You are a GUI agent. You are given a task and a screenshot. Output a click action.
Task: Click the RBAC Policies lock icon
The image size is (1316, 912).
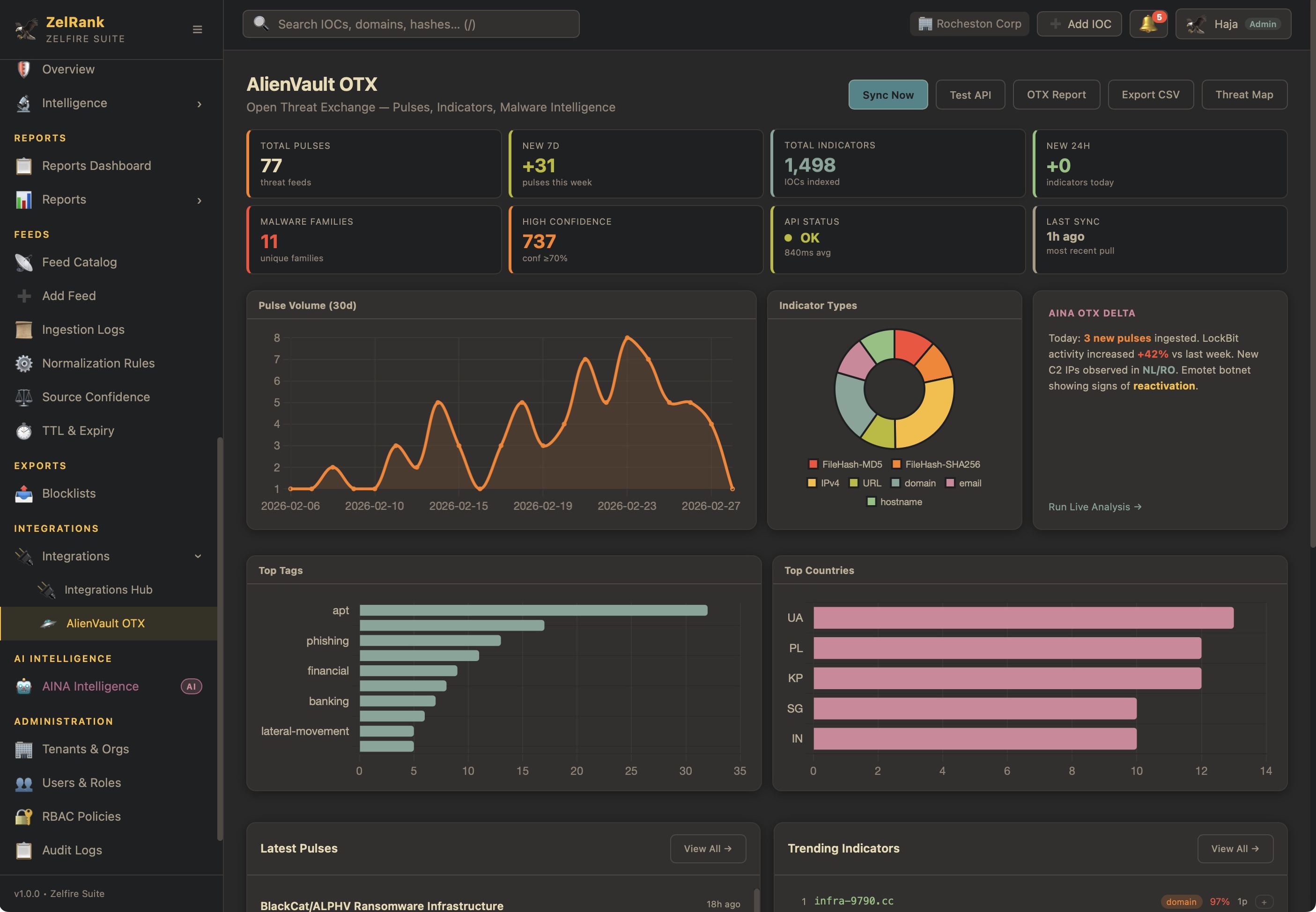[x=23, y=816]
